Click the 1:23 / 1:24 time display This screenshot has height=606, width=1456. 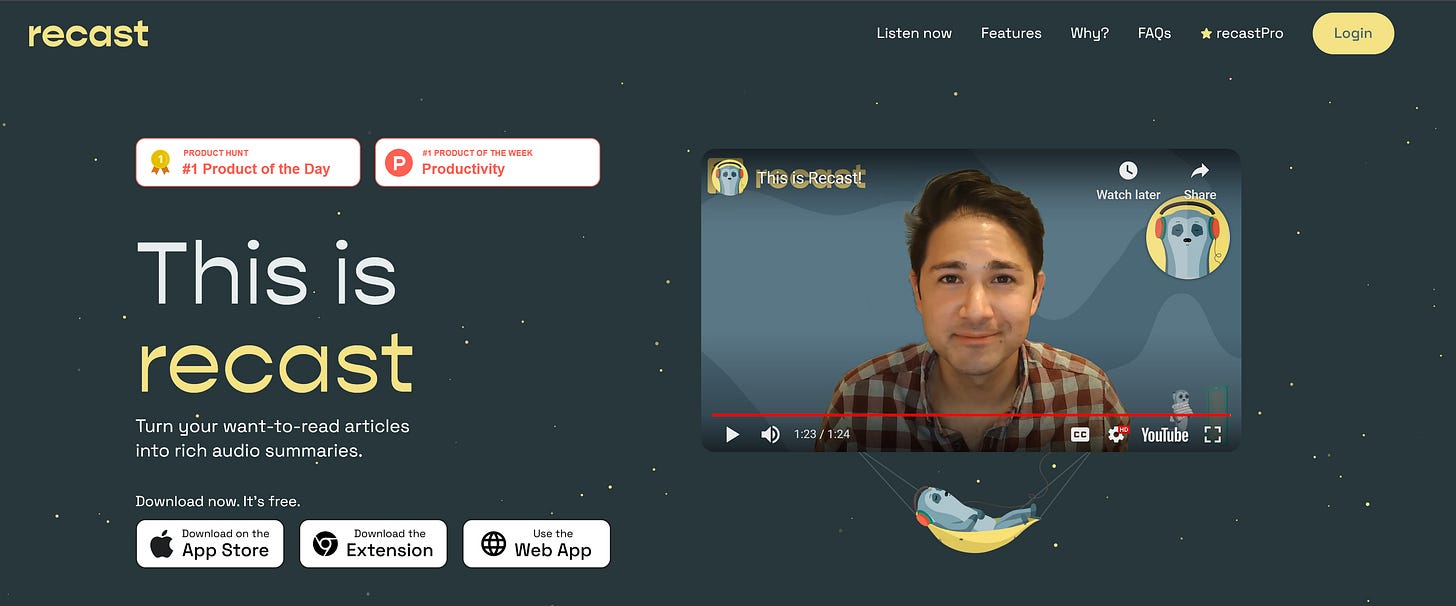pos(822,434)
